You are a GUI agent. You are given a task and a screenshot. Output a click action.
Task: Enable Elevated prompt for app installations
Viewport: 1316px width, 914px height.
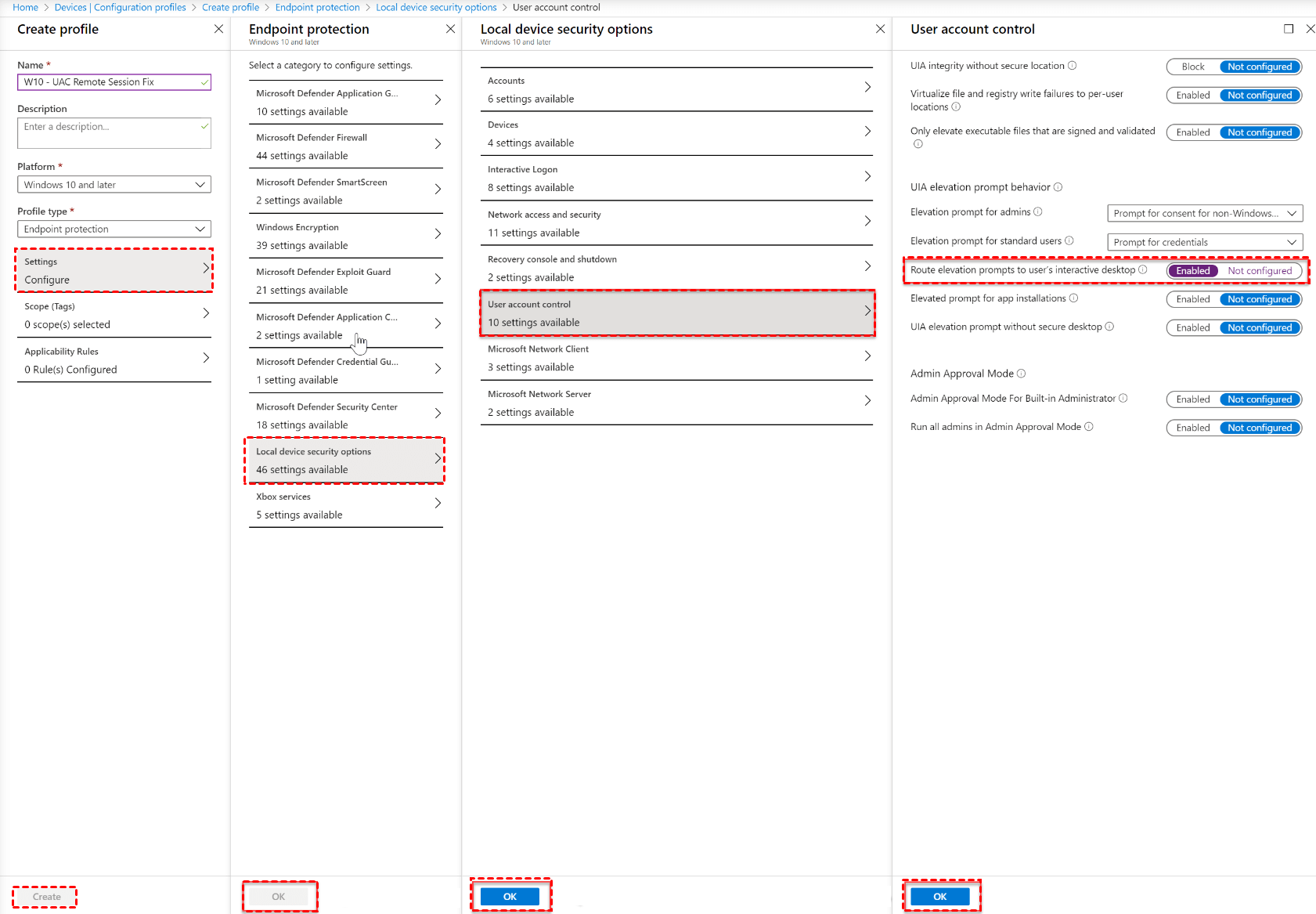coord(1193,299)
